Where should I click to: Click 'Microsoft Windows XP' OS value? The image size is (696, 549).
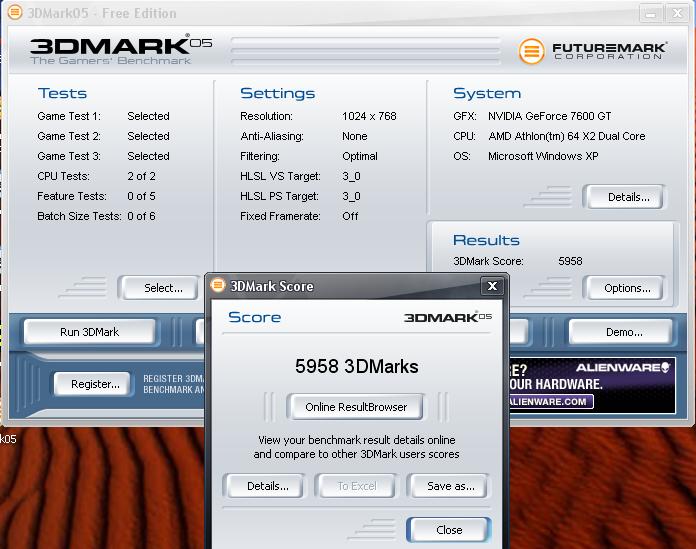click(x=543, y=156)
